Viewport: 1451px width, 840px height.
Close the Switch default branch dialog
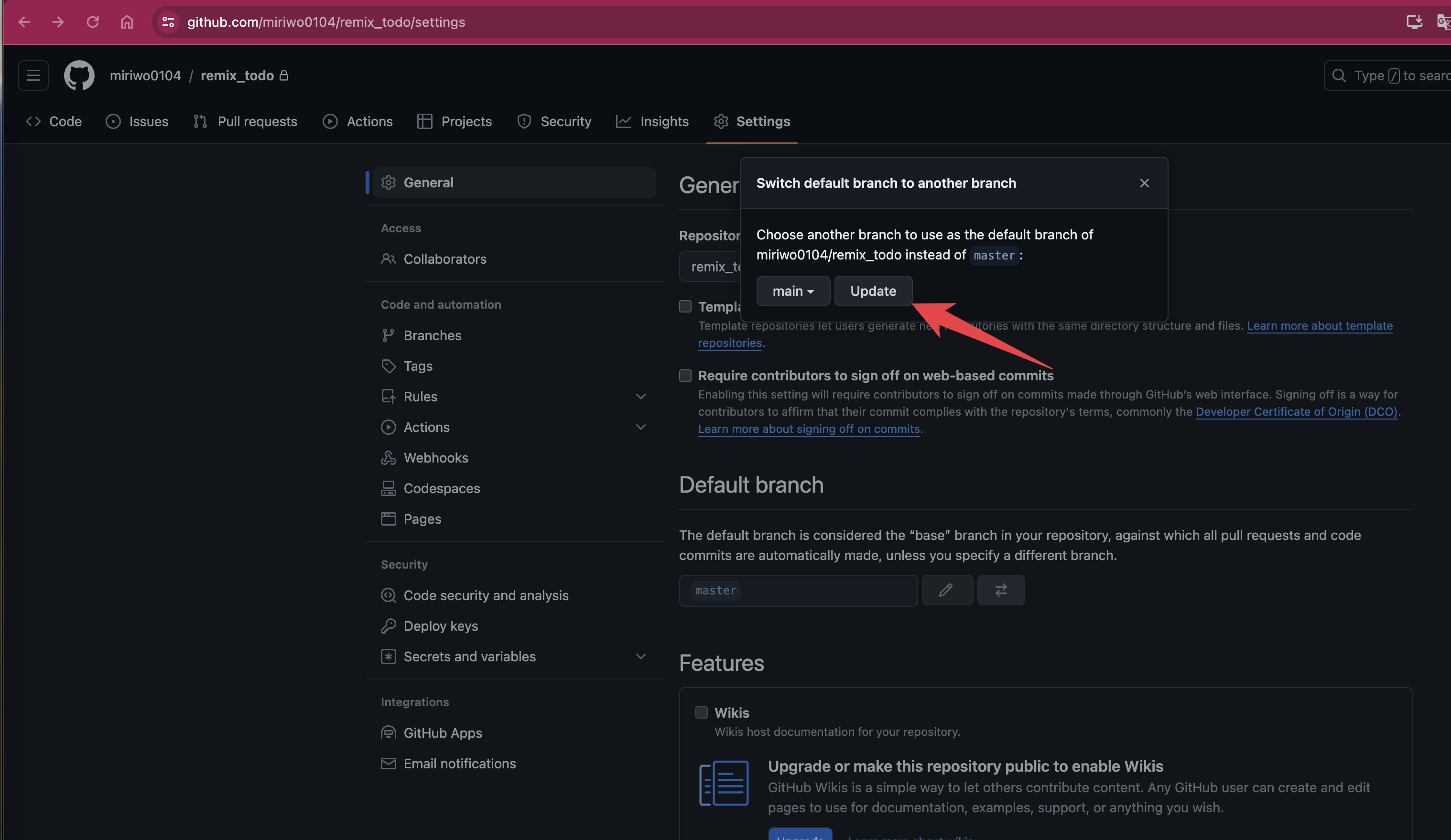1144,183
